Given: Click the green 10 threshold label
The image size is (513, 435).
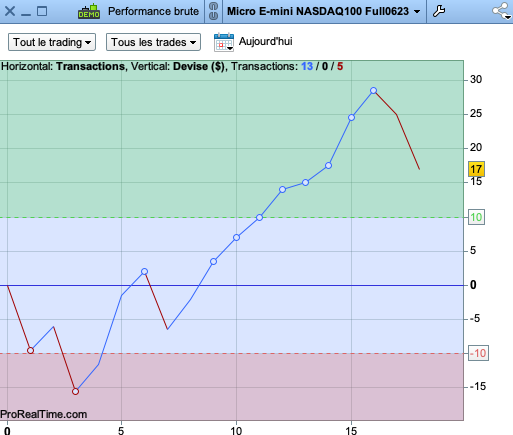Looking at the screenshot, I should [x=476, y=217].
